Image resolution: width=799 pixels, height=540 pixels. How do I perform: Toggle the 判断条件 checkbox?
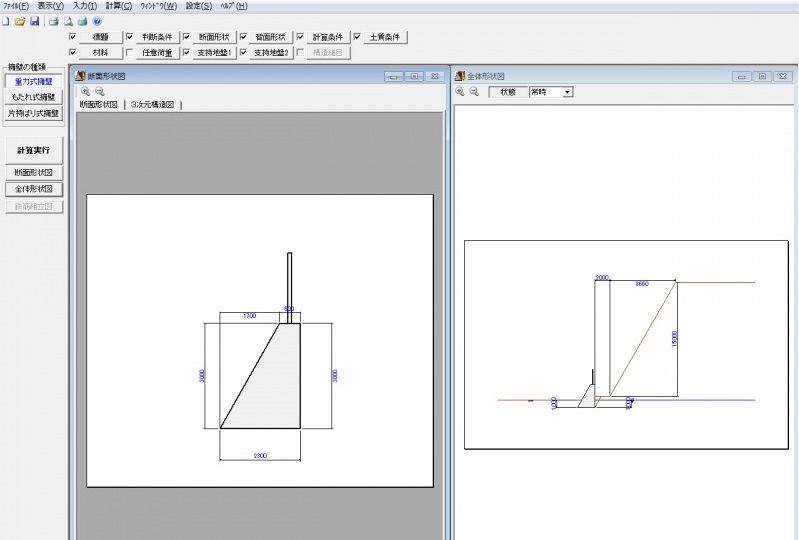click(x=130, y=37)
